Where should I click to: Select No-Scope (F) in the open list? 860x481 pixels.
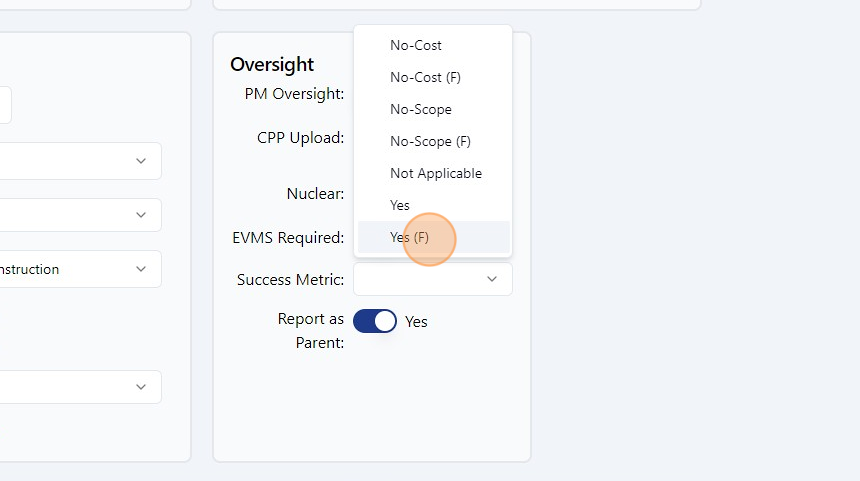[x=430, y=141]
